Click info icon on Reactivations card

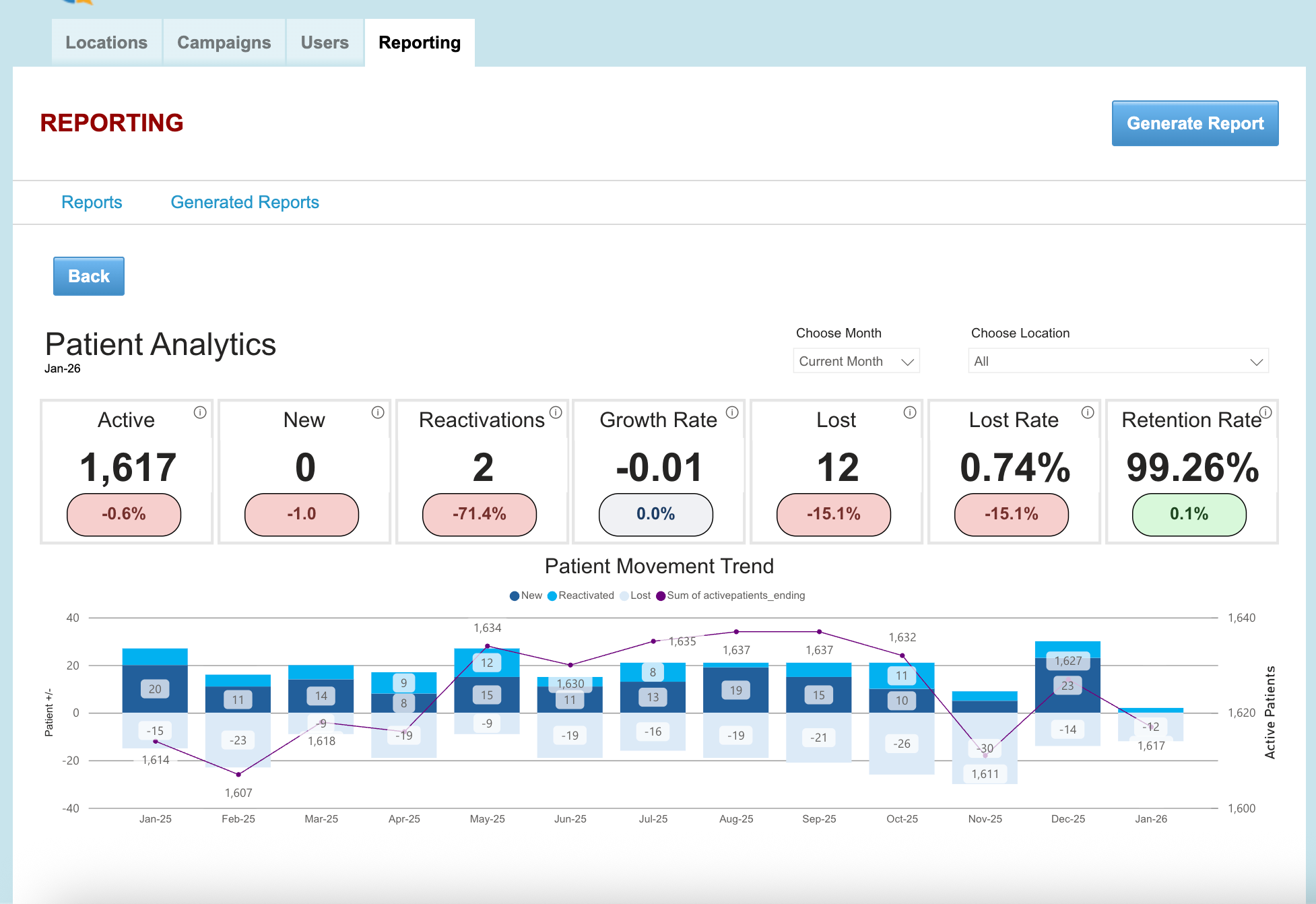pos(556,412)
